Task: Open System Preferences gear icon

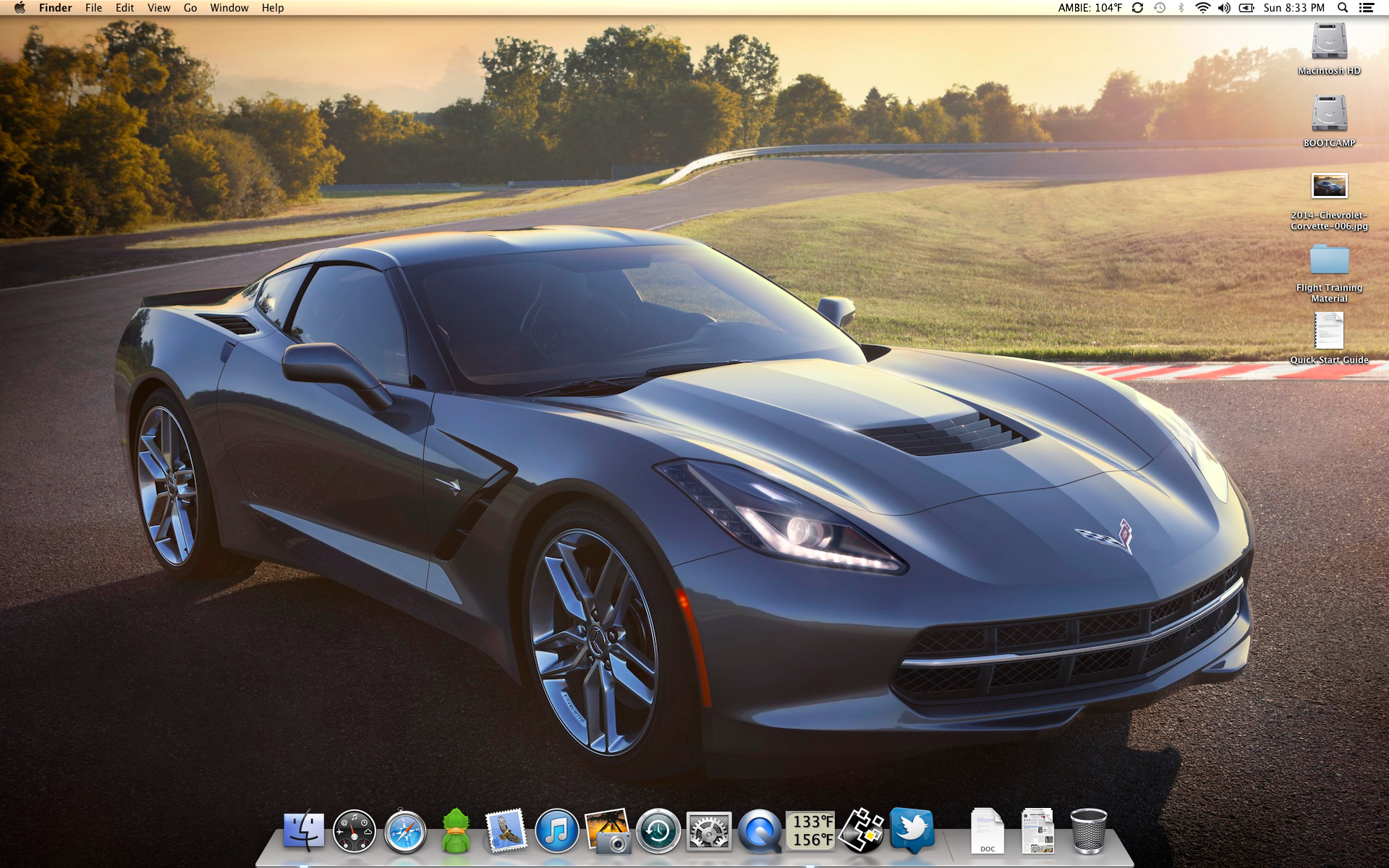Action: click(709, 830)
